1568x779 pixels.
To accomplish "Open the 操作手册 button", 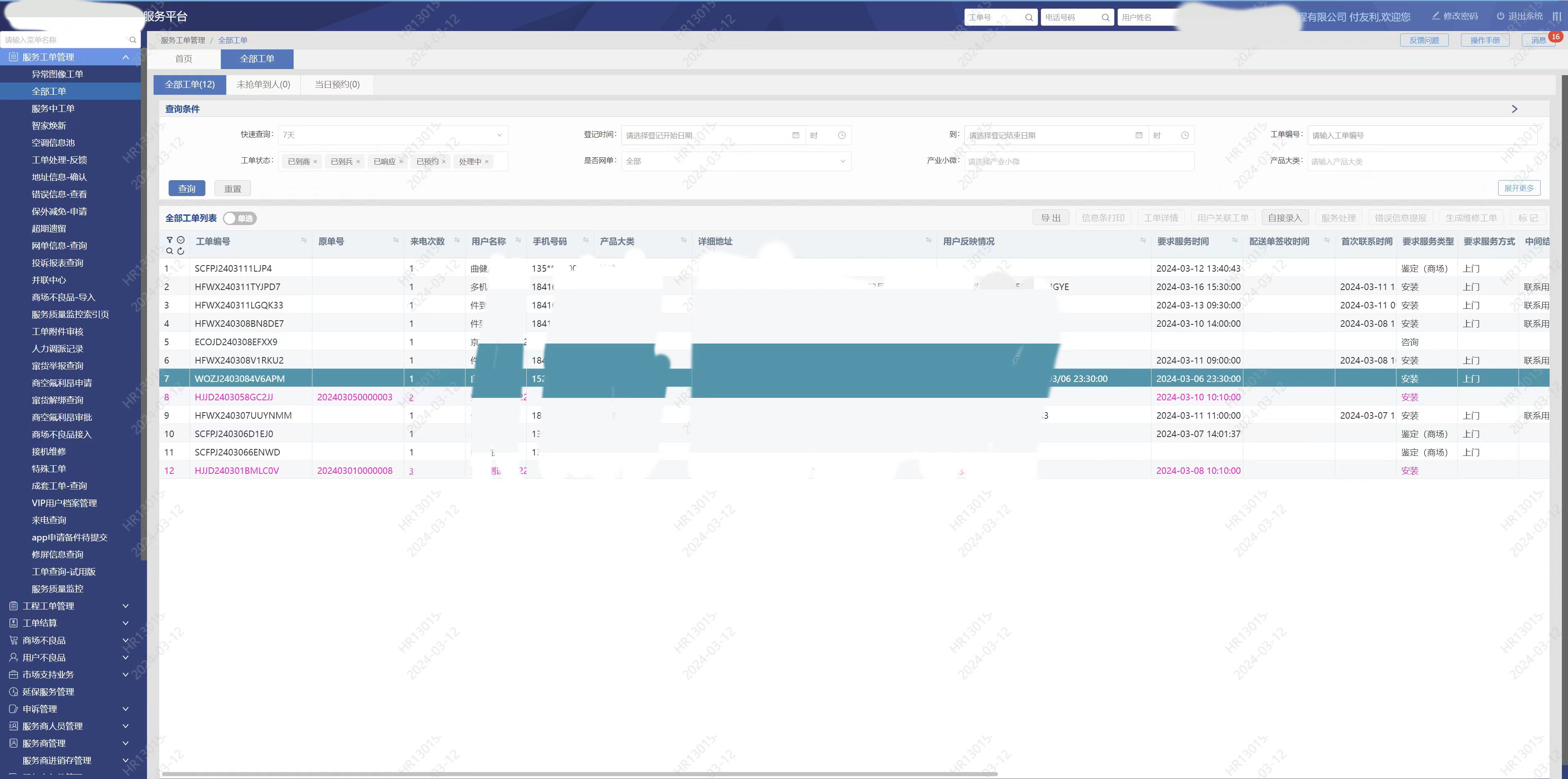I will pyautogui.click(x=1485, y=40).
